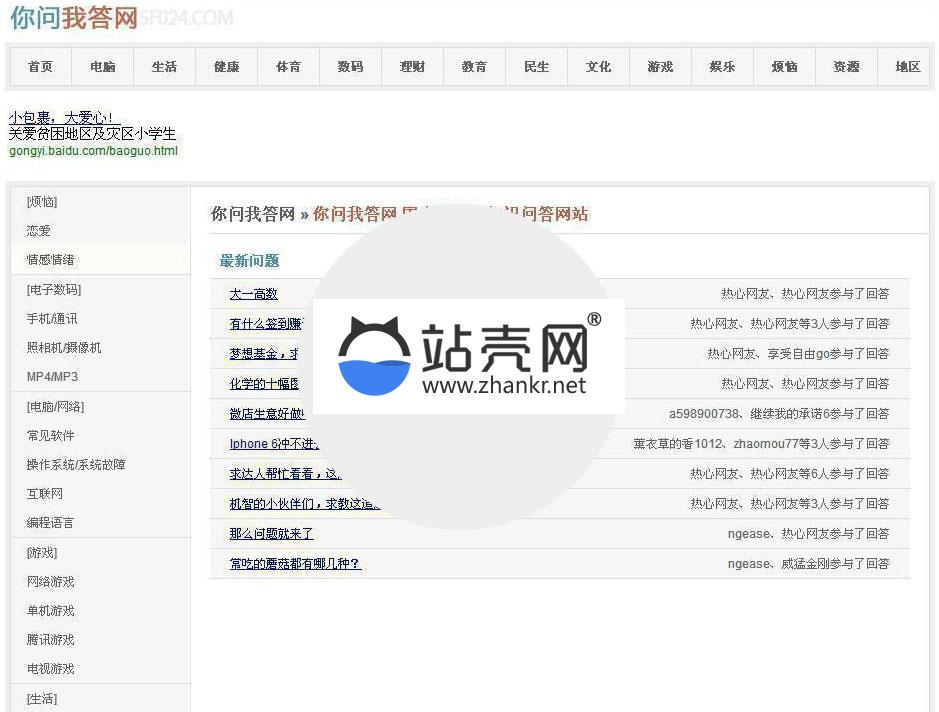Select 恋爱 in the sidebar
The image size is (939, 712).
[x=38, y=231]
